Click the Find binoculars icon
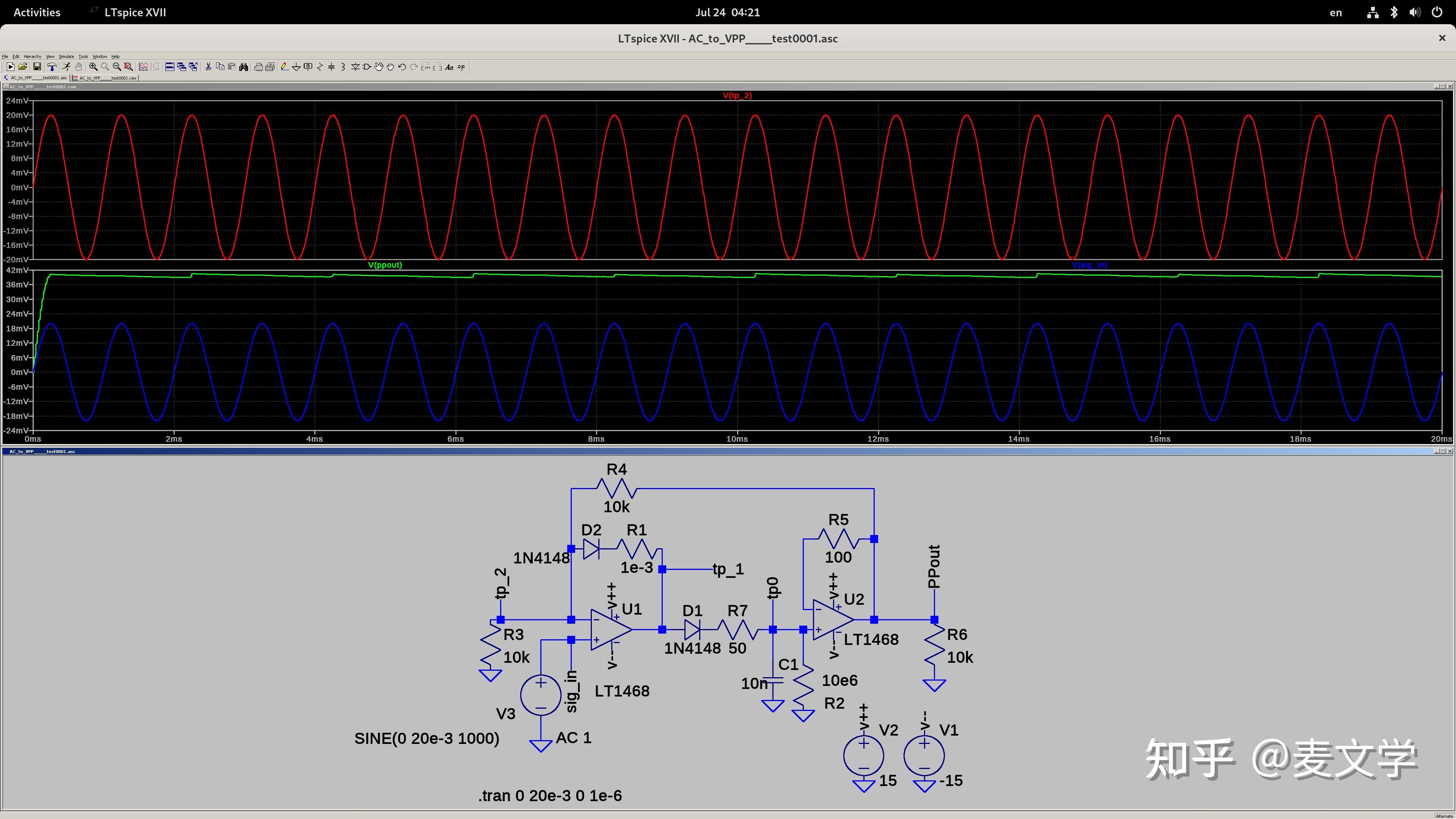Screen dimensions: 1456x819 coord(243,67)
